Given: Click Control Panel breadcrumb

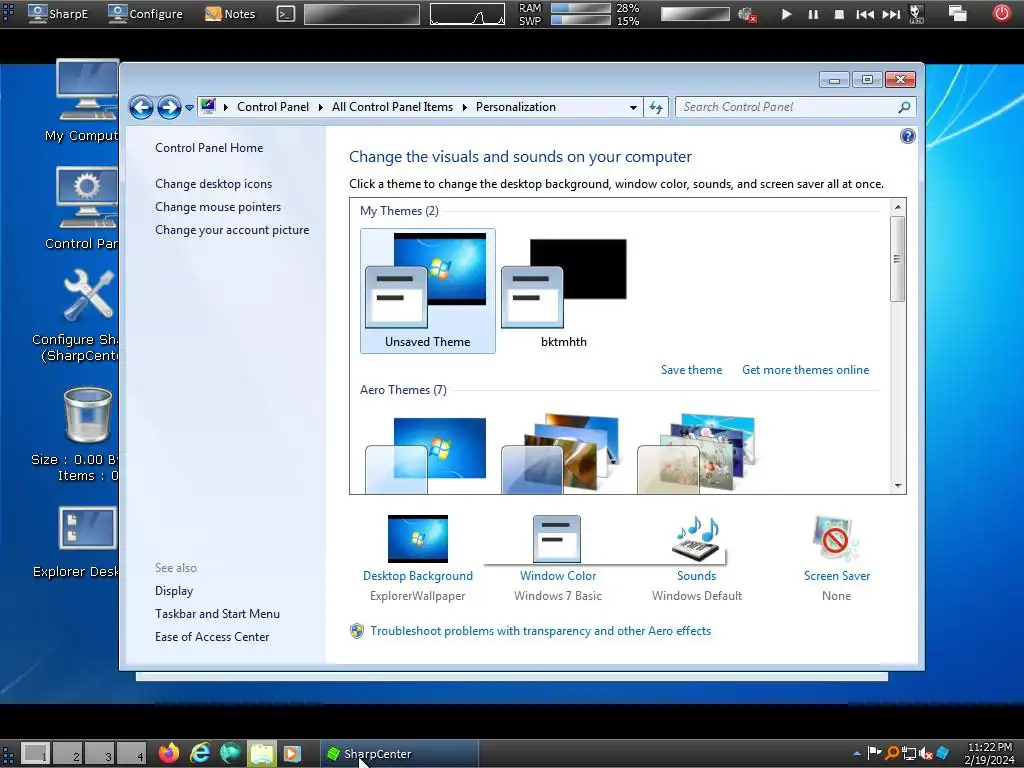Looking at the screenshot, I should pyautogui.click(x=273, y=107).
